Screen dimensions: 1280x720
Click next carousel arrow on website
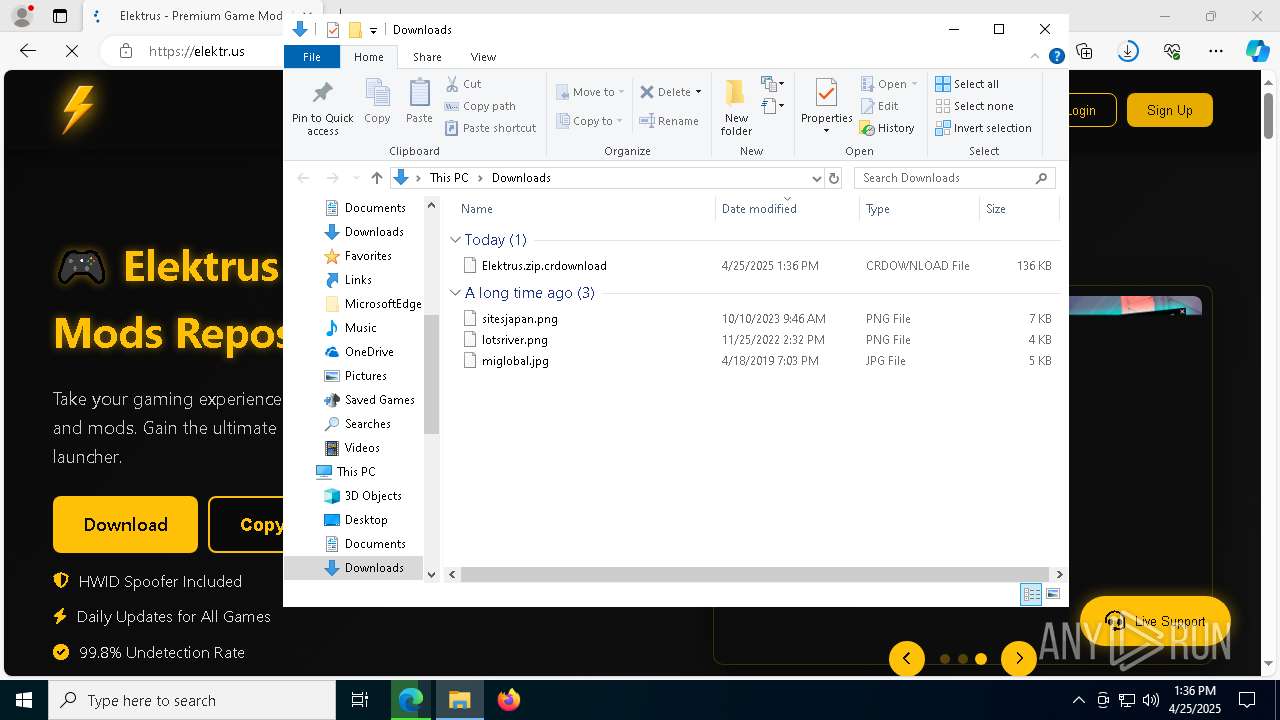(1019, 658)
